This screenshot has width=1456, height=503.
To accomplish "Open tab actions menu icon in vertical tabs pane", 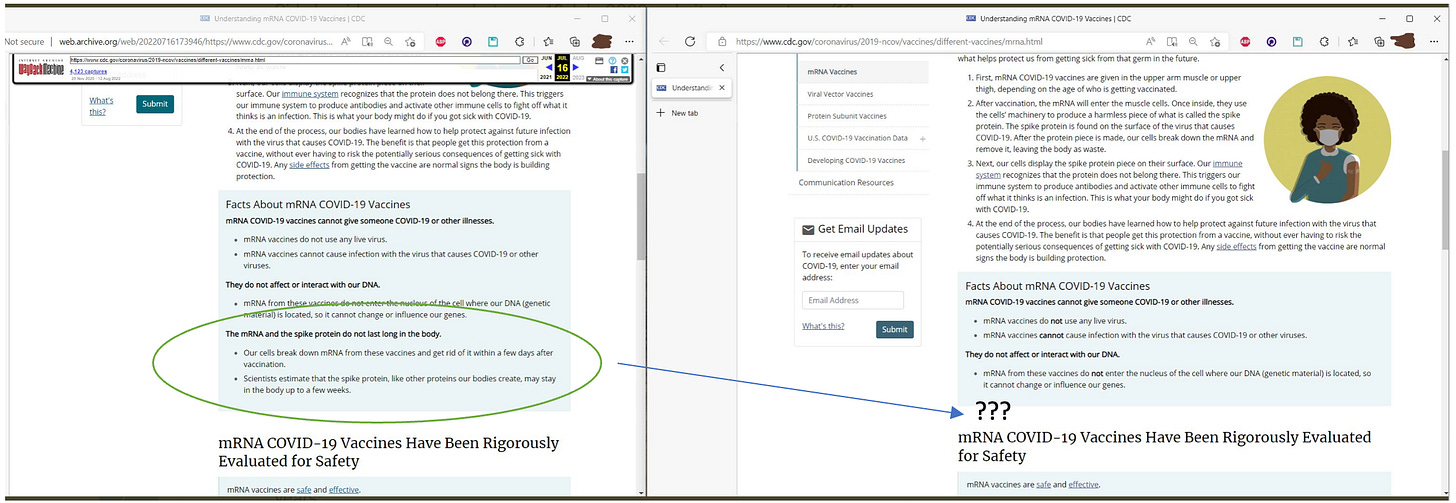I will 662,67.
